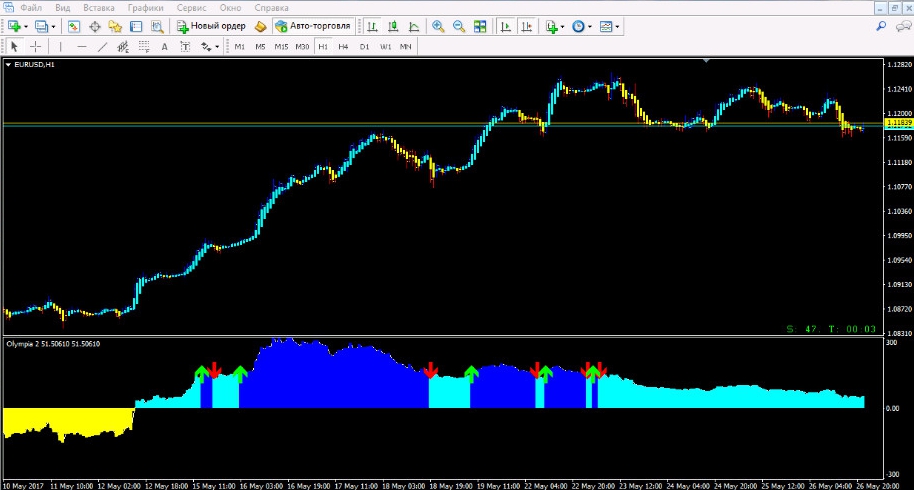
Task: Toggle the Auto-trading button
Action: (312, 26)
